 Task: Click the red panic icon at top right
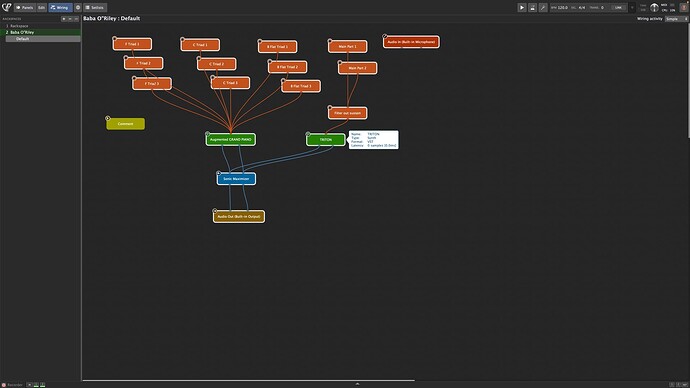coord(683,7)
